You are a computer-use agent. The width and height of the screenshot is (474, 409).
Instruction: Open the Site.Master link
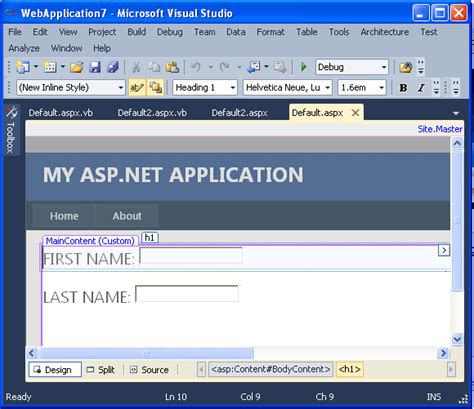(x=440, y=129)
